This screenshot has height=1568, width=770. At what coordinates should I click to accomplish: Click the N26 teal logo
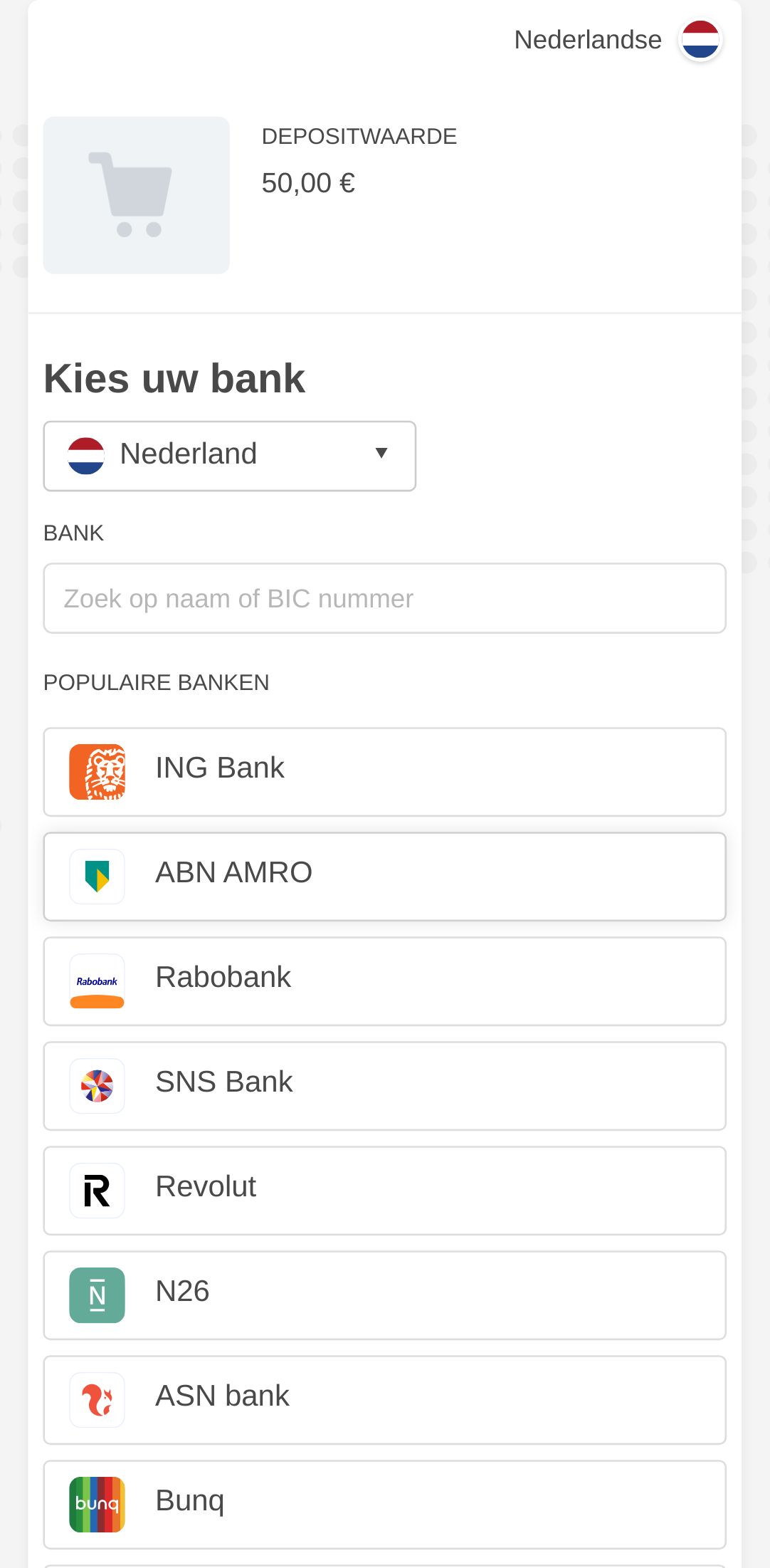[97, 1295]
